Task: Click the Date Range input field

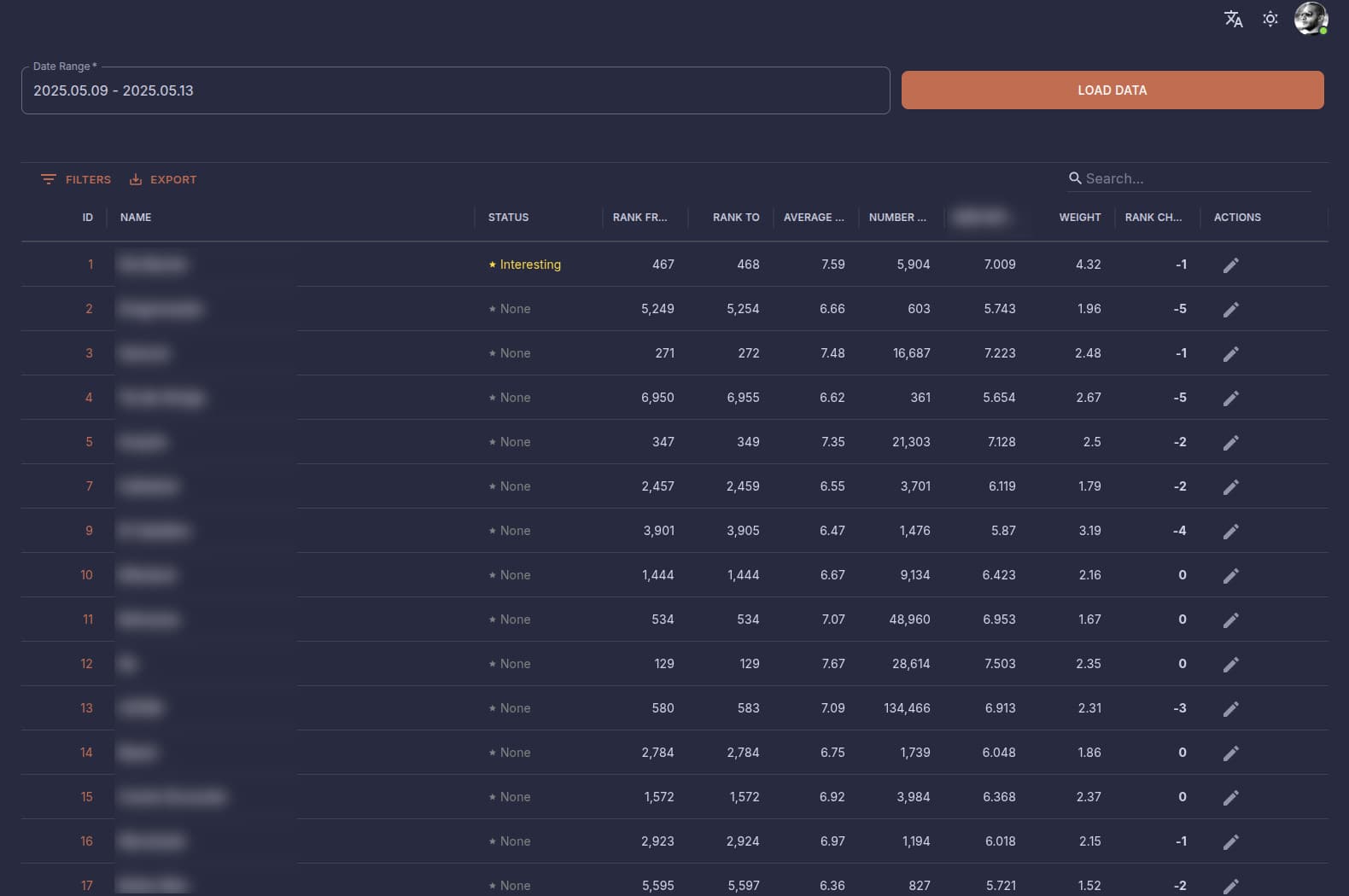Action: pyautogui.click(x=455, y=90)
